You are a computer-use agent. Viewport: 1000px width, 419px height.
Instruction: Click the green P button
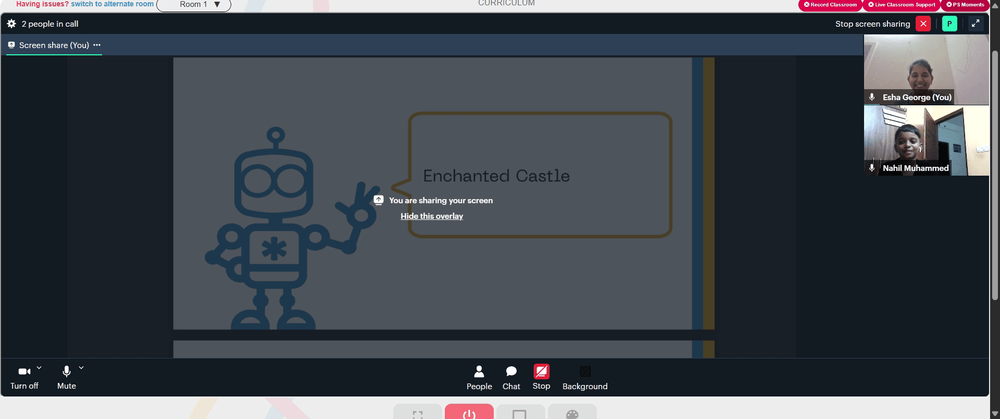[950, 24]
